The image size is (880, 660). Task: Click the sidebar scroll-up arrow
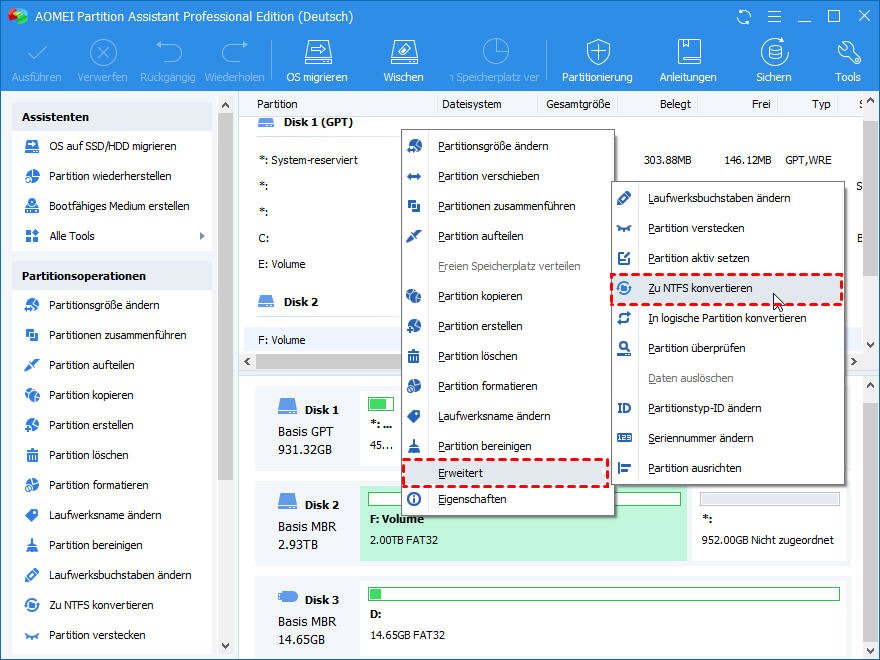pyautogui.click(x=226, y=105)
